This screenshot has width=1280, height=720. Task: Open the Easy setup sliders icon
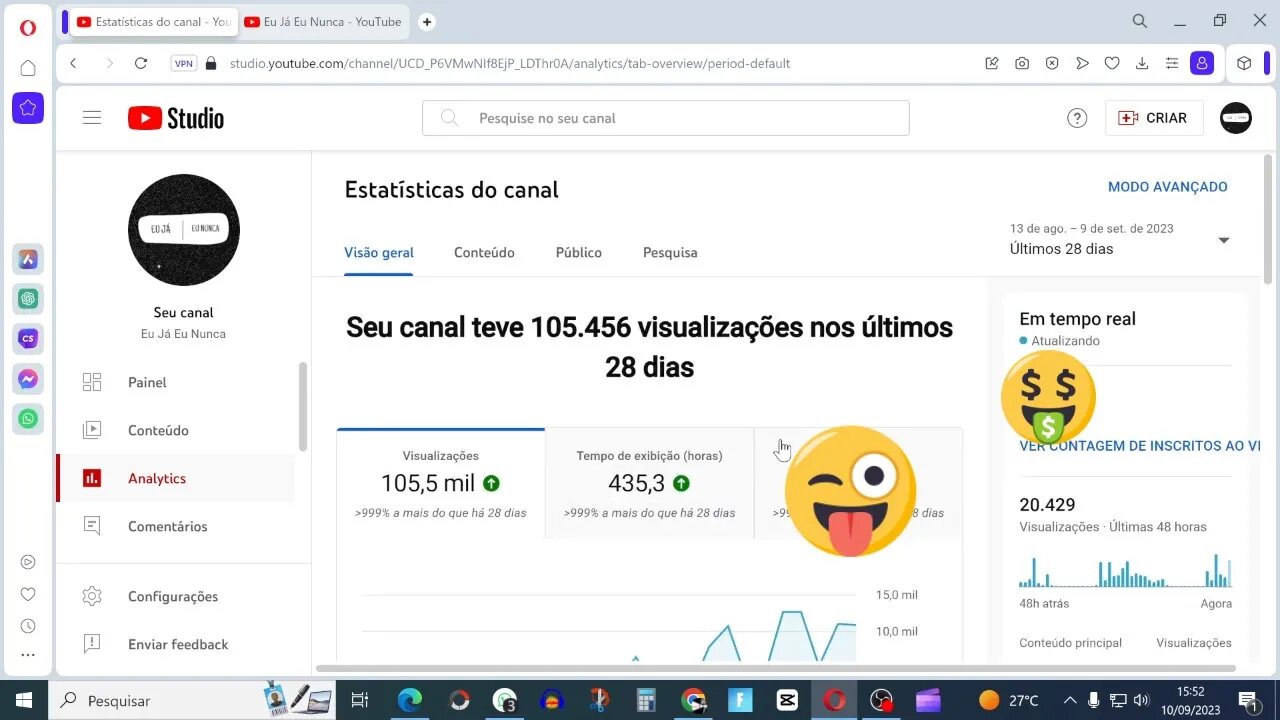1172,63
